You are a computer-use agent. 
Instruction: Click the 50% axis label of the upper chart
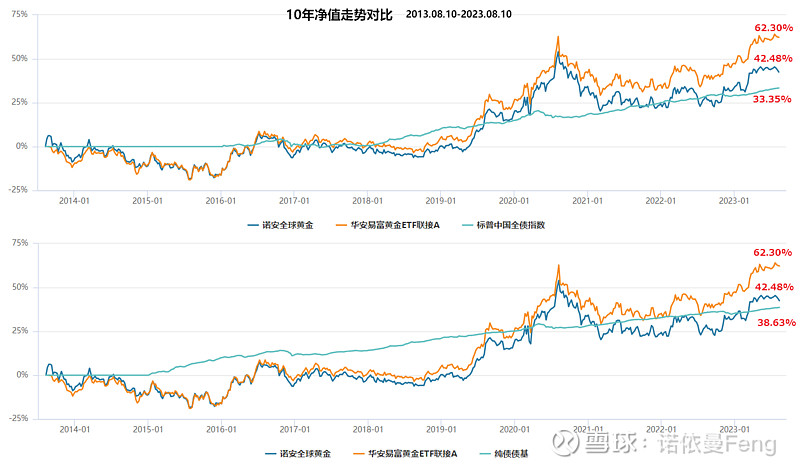tap(19, 58)
